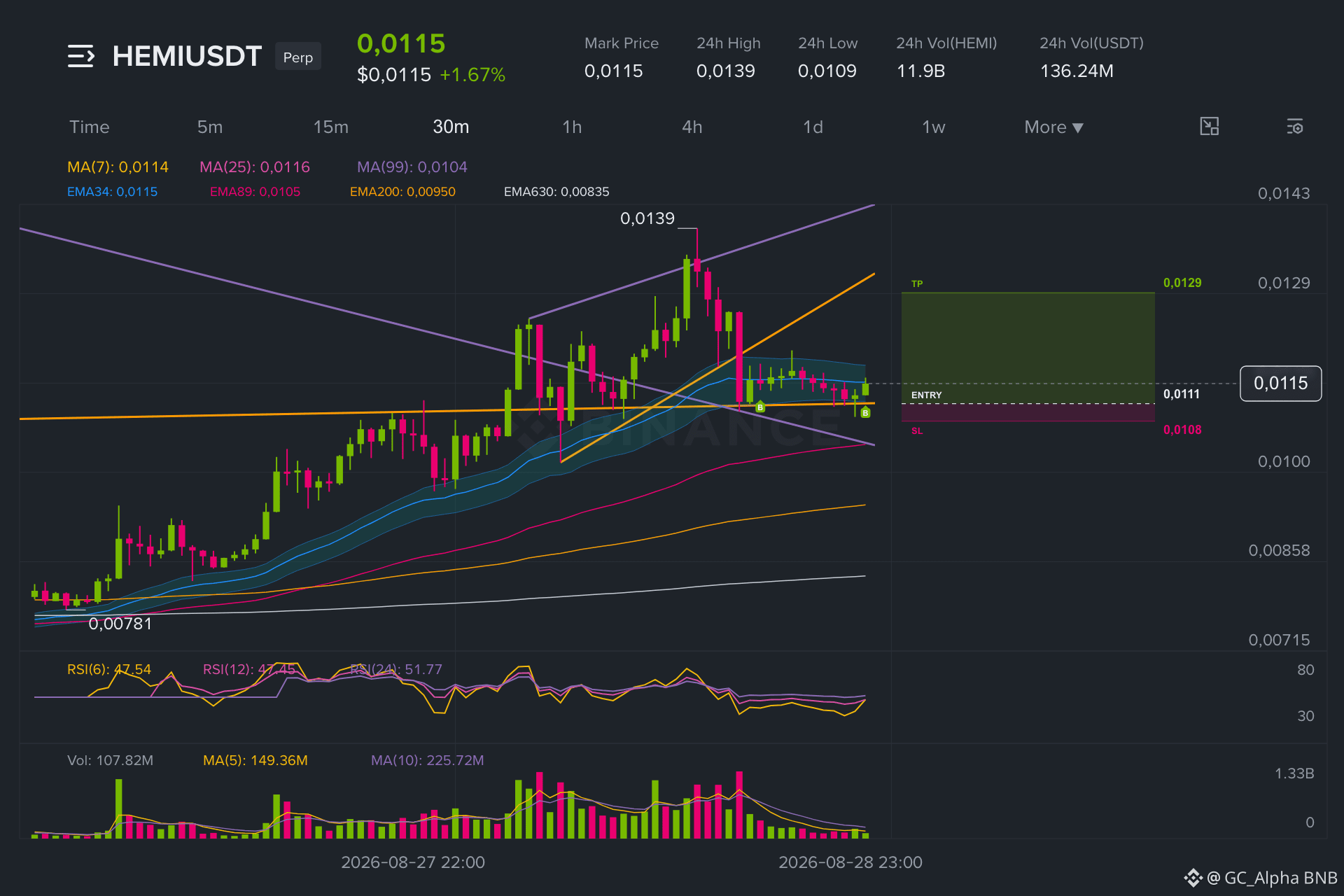Click the volume MA(10): 225.72M label
The image size is (1344, 896).
pos(427,760)
